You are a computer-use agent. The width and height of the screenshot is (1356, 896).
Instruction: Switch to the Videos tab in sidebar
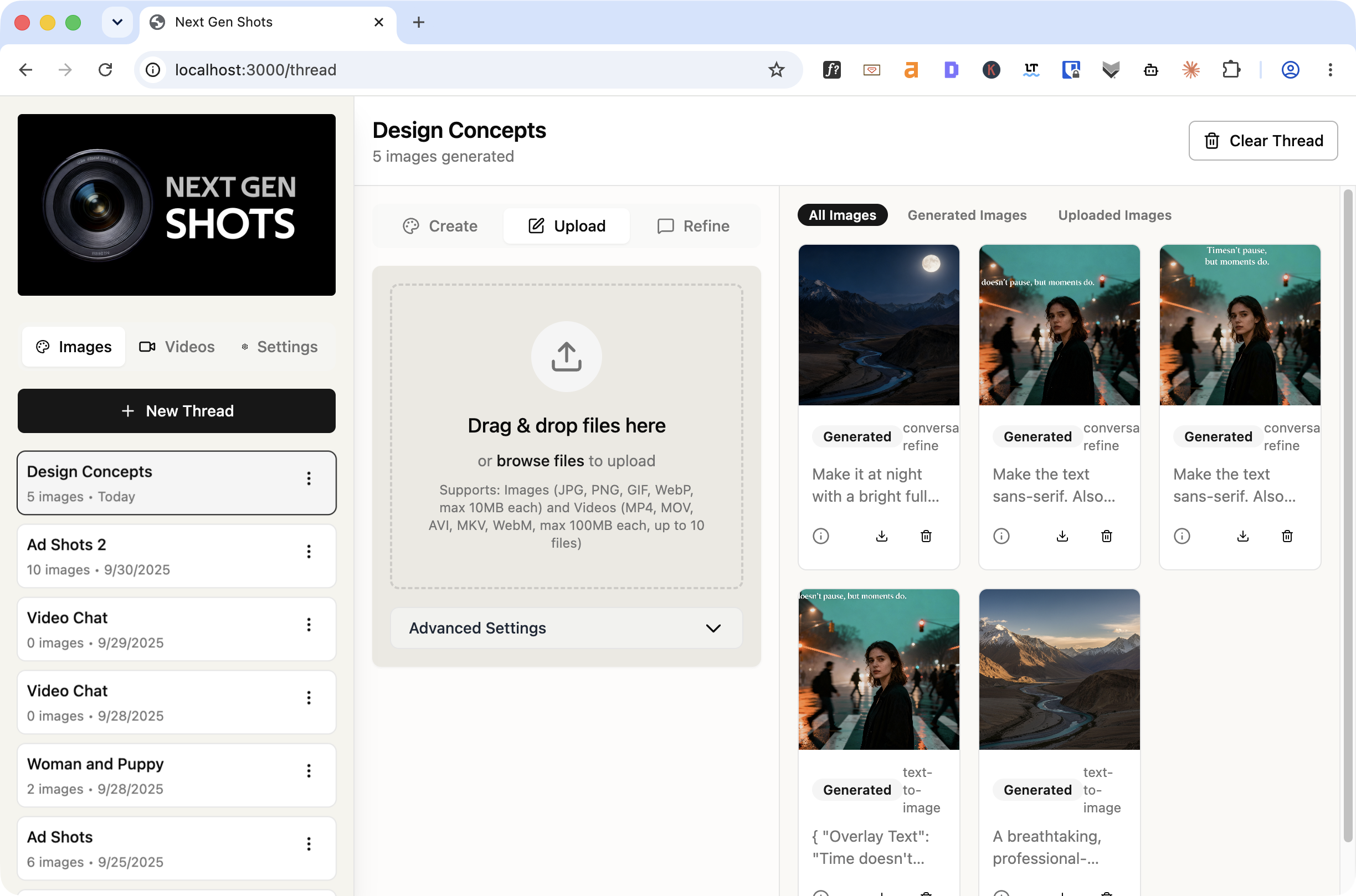click(177, 347)
